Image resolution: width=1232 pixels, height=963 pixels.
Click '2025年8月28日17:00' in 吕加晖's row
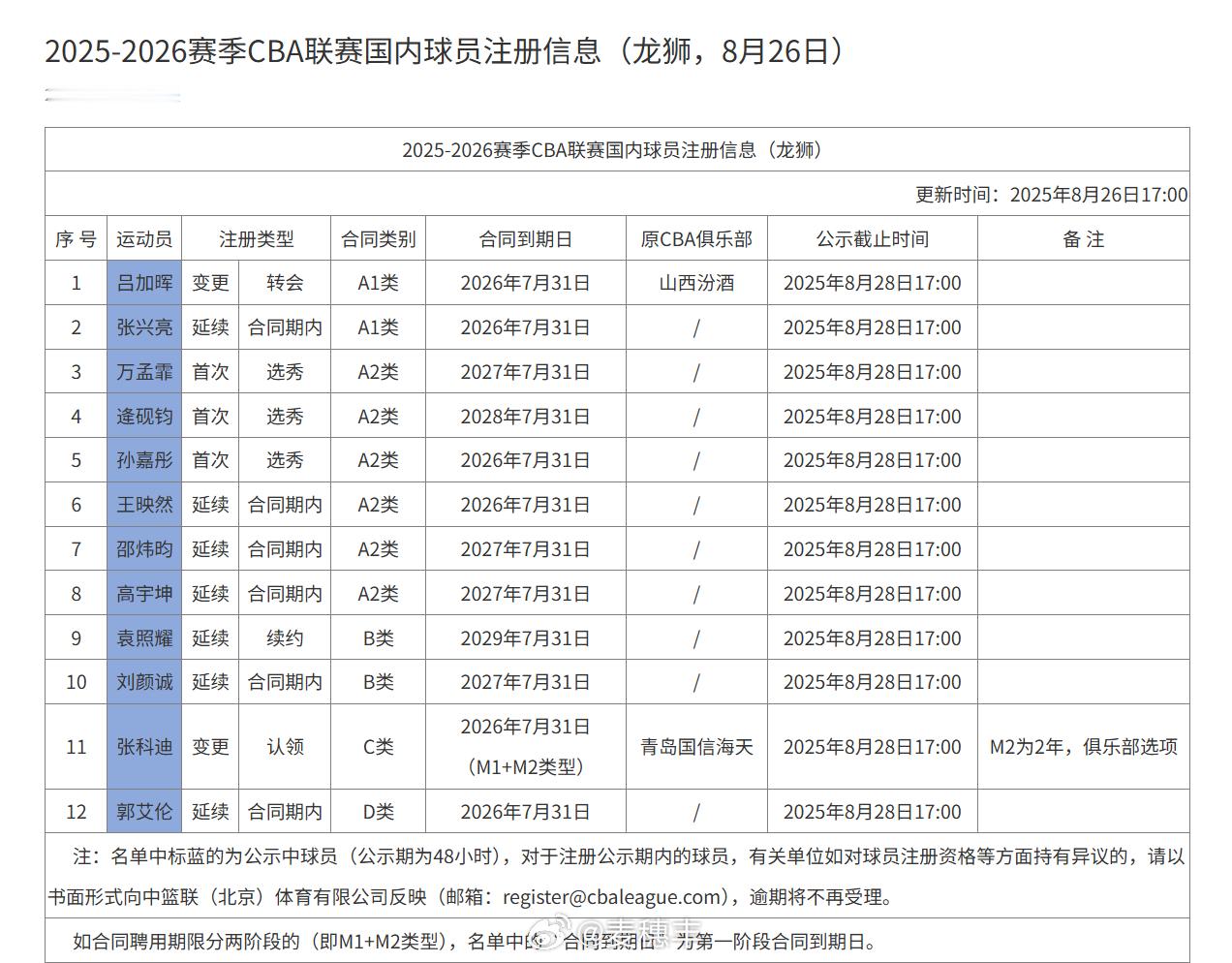[873, 283]
